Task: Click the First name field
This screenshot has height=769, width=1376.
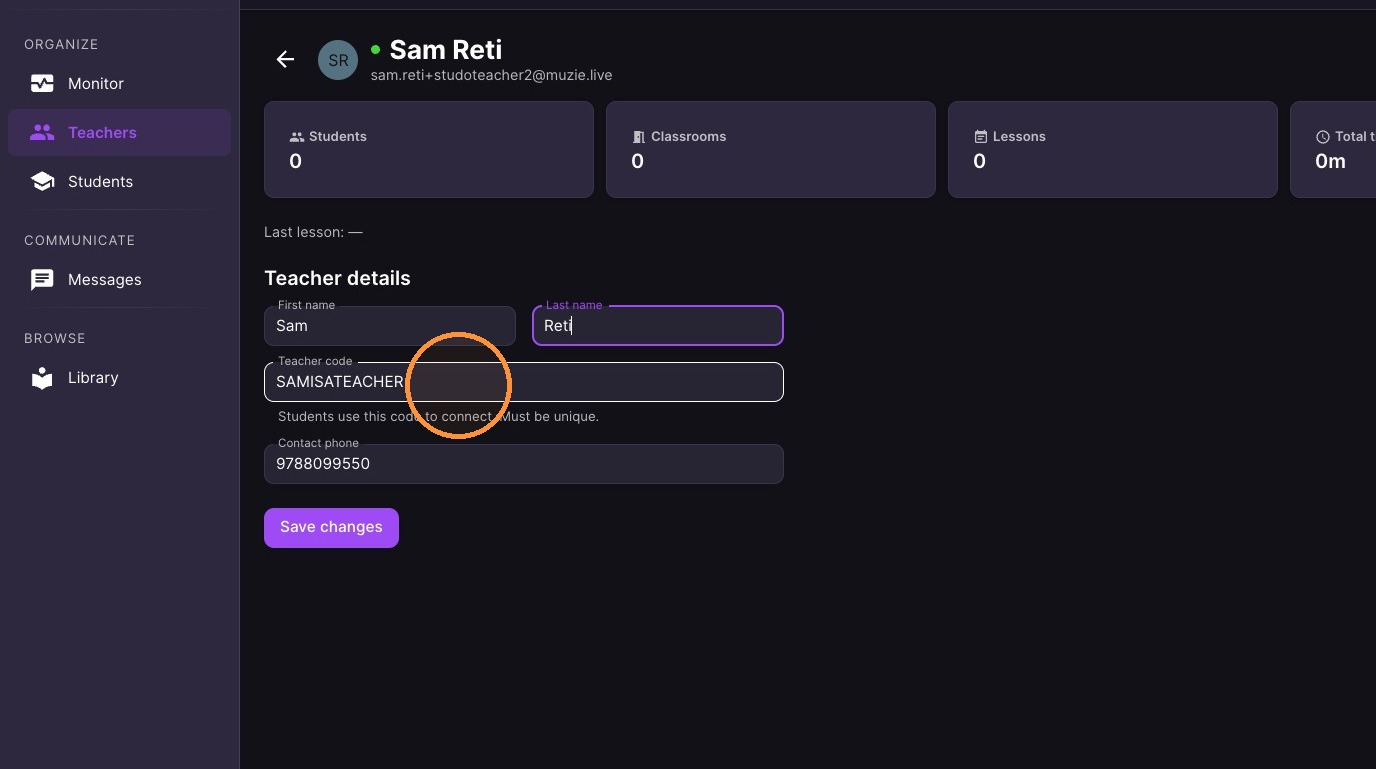Action: coord(390,326)
